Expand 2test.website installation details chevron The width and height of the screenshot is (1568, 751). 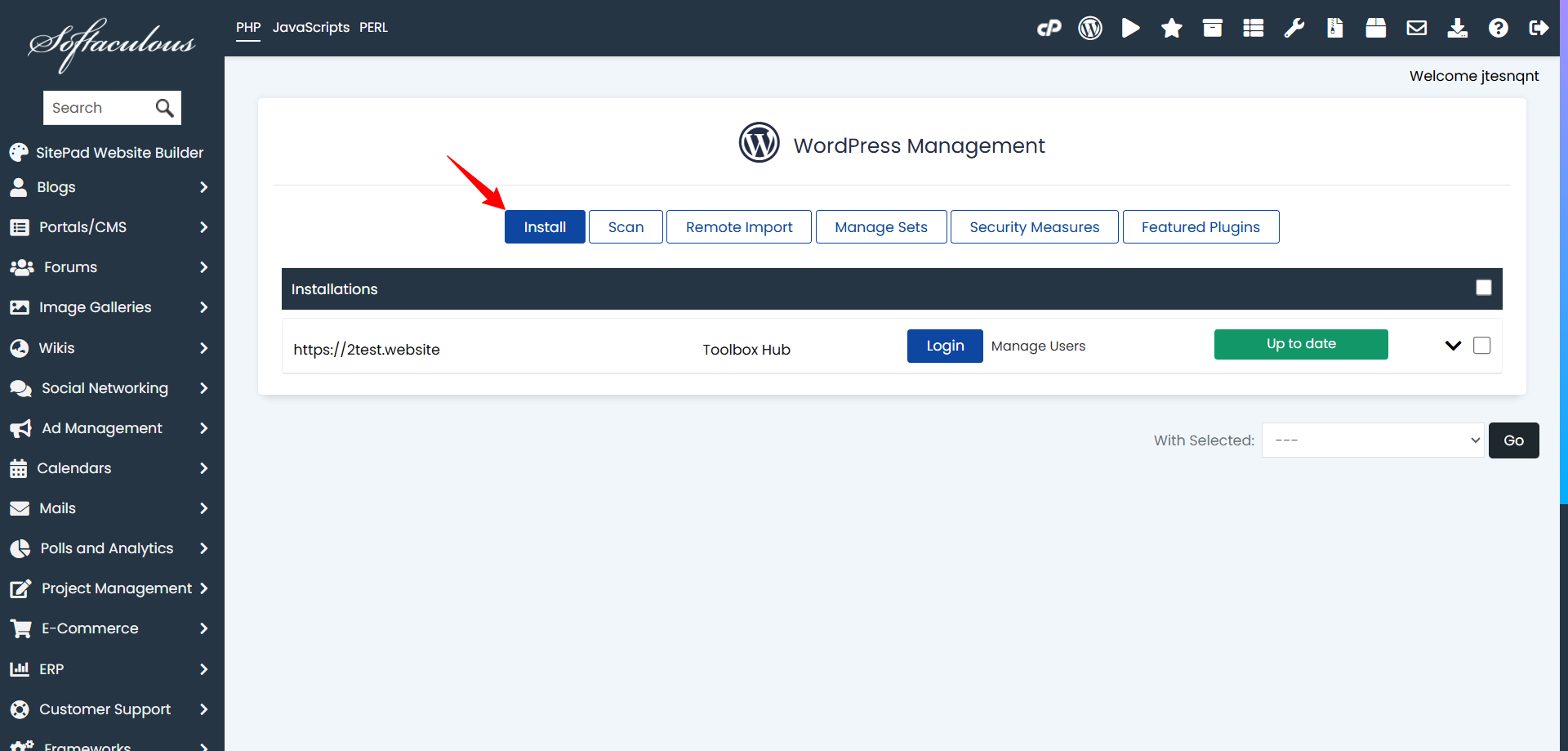pos(1453,346)
